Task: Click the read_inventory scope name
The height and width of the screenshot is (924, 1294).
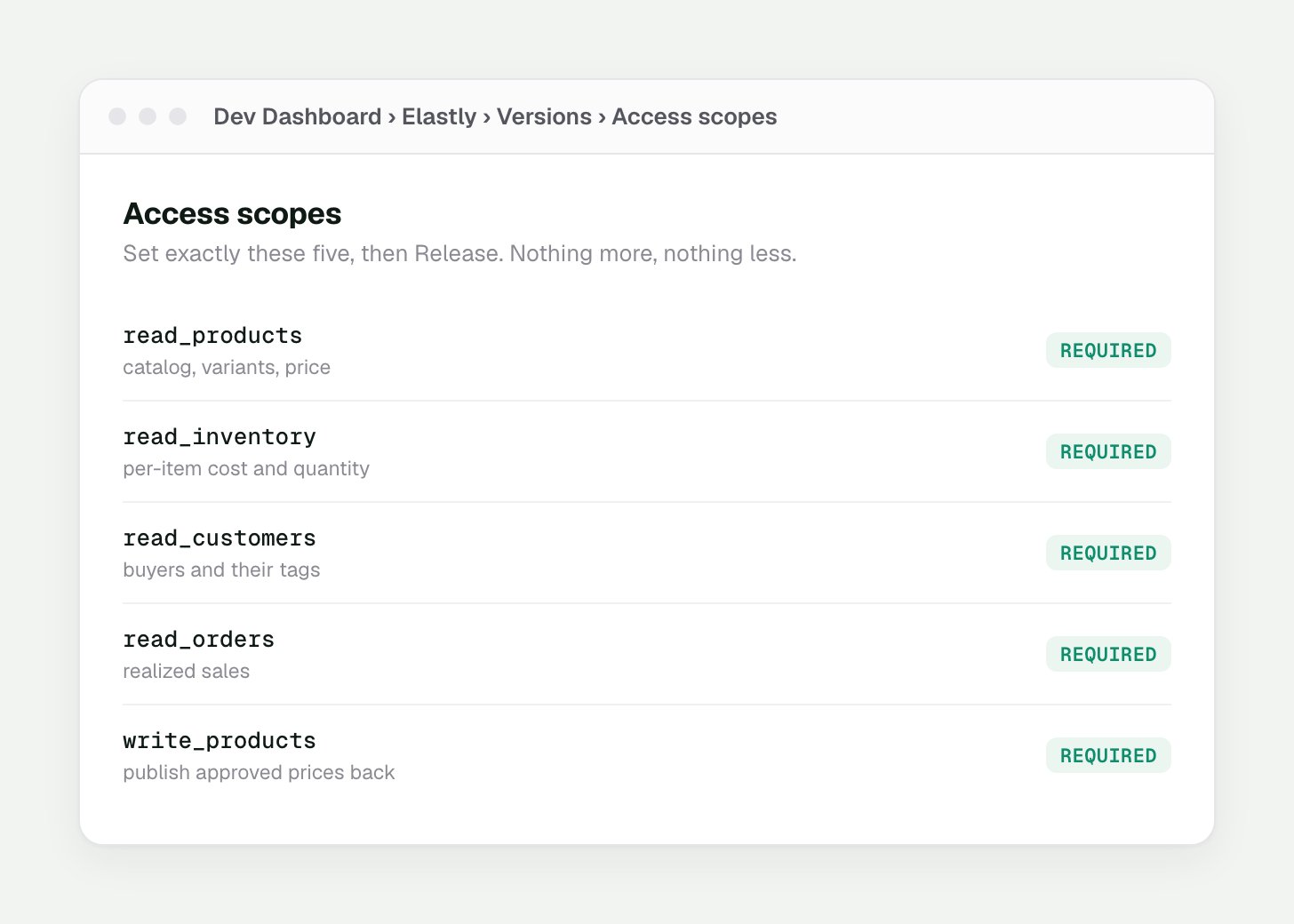Action: click(x=220, y=437)
